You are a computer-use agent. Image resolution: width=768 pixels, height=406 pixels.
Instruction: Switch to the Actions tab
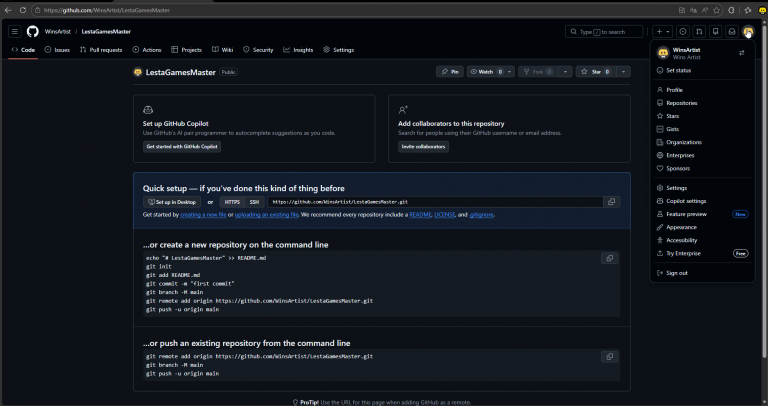[146, 50]
